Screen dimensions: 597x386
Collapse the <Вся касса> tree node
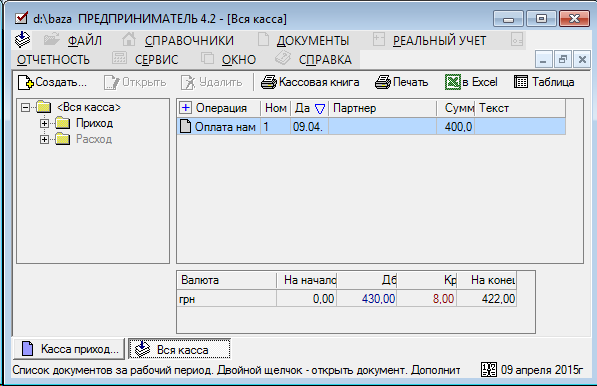pyautogui.click(x=26, y=108)
